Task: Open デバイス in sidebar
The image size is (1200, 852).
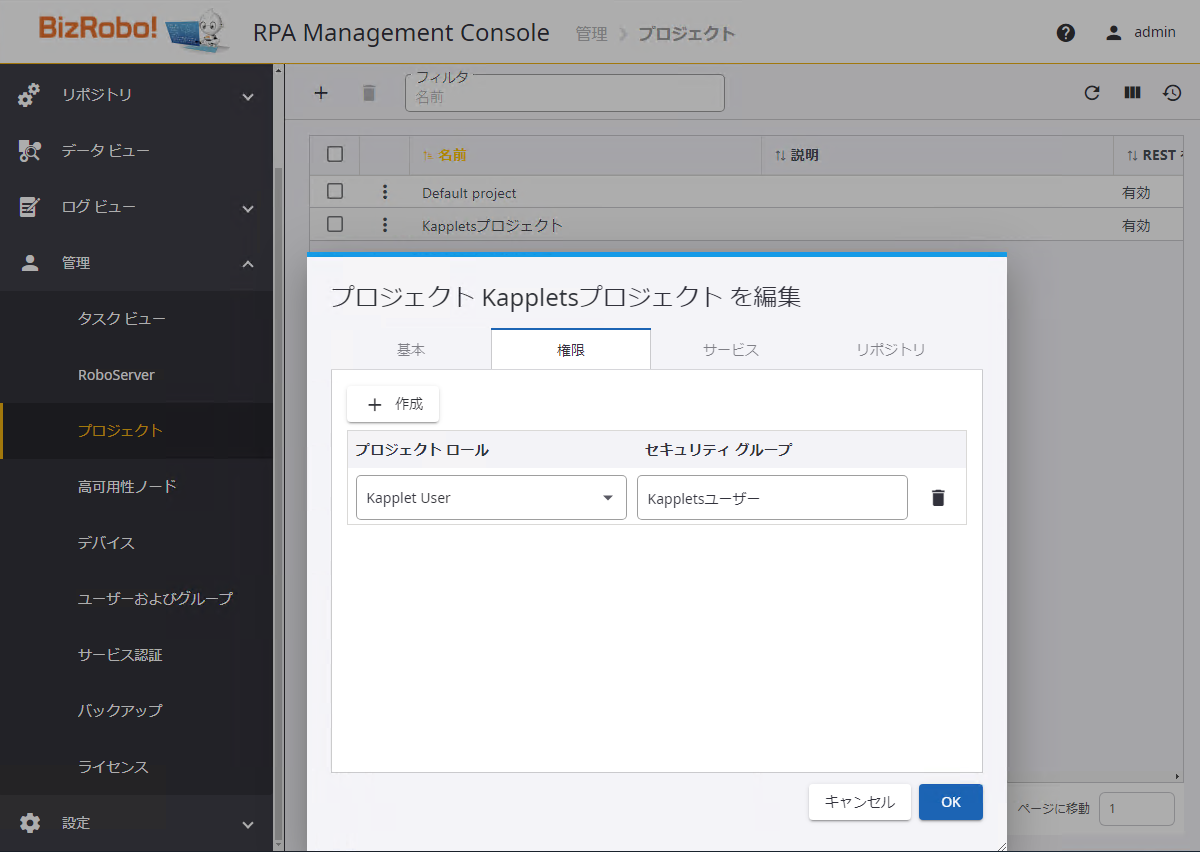Action: (x=136, y=543)
